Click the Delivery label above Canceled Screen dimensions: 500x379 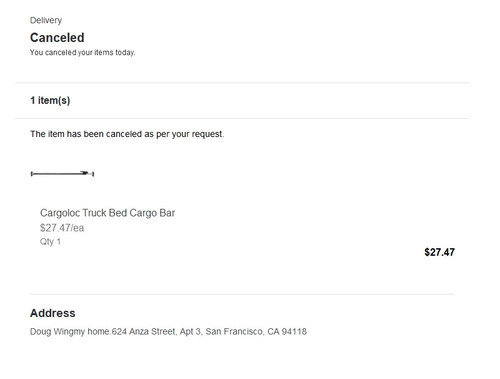point(46,20)
